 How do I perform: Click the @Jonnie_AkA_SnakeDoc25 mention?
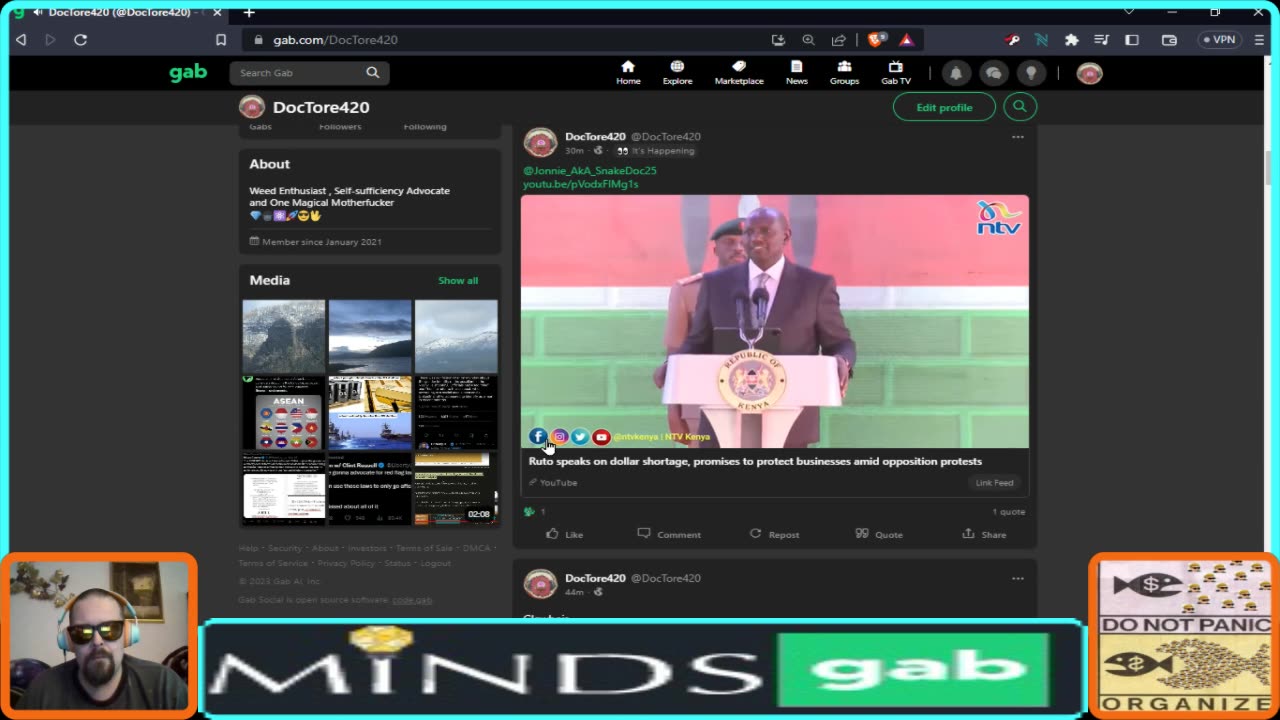coord(590,171)
